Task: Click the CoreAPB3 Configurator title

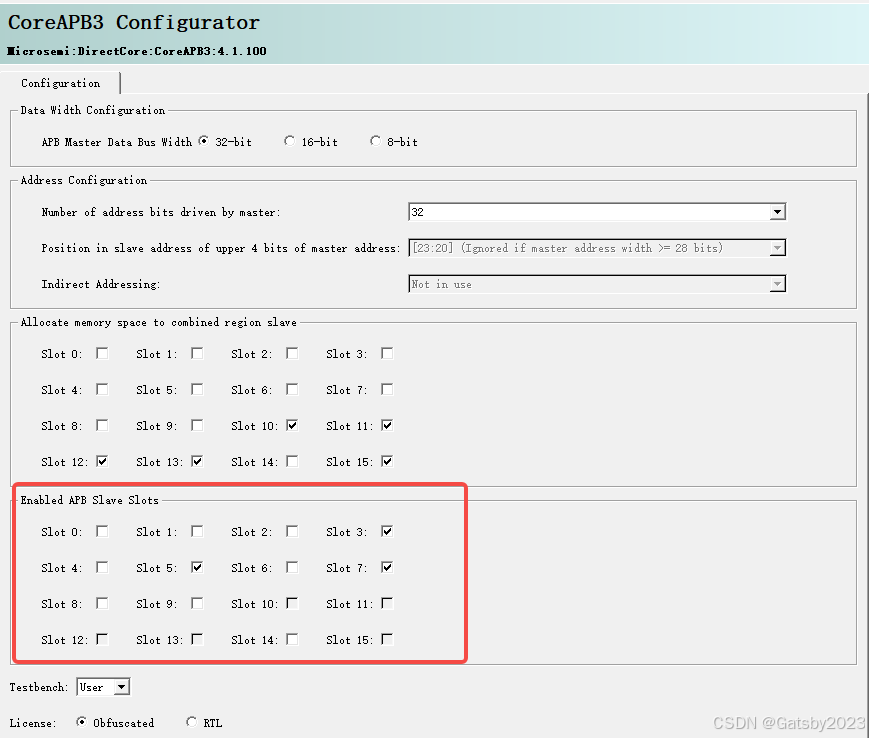Action: click(134, 23)
